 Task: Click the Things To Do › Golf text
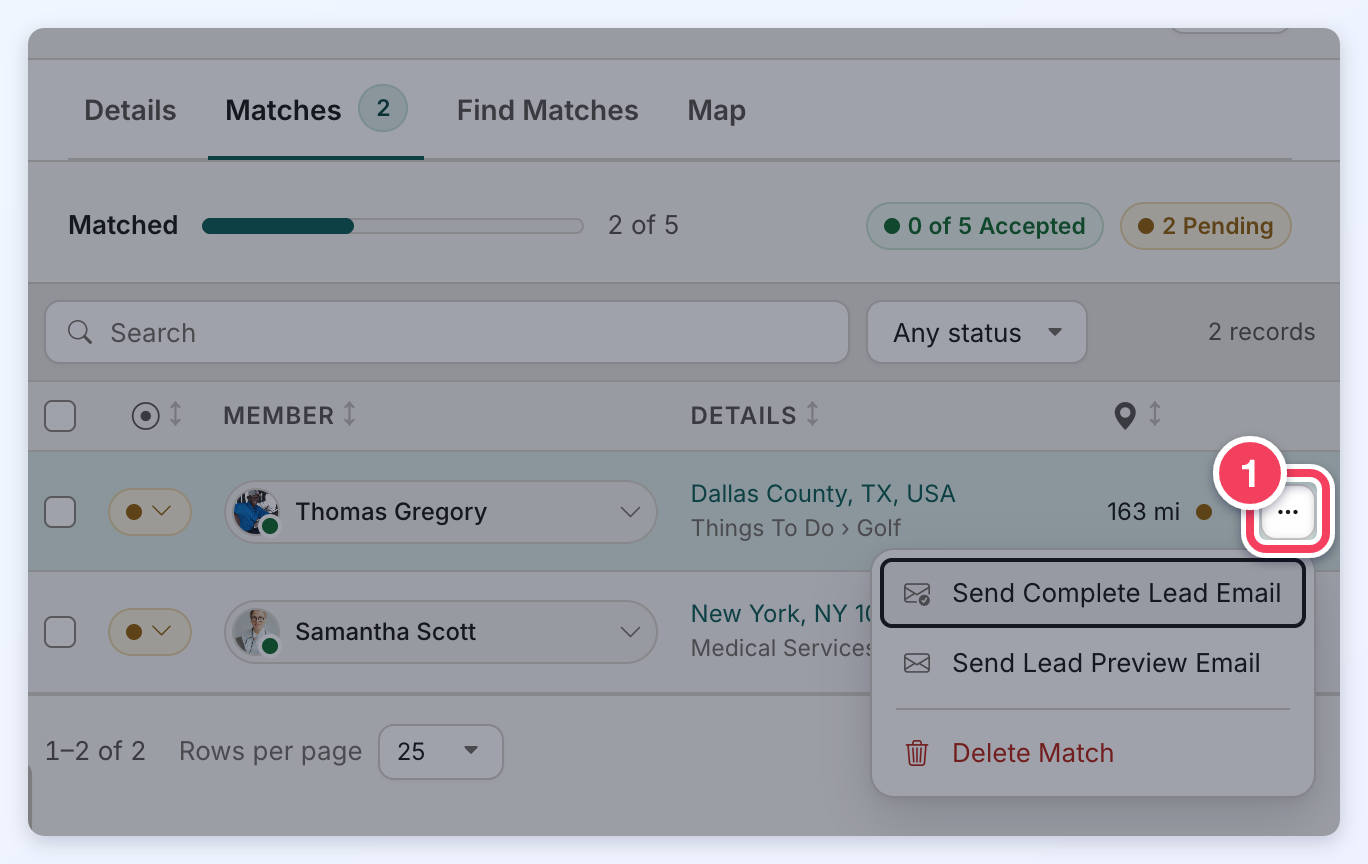pos(796,528)
